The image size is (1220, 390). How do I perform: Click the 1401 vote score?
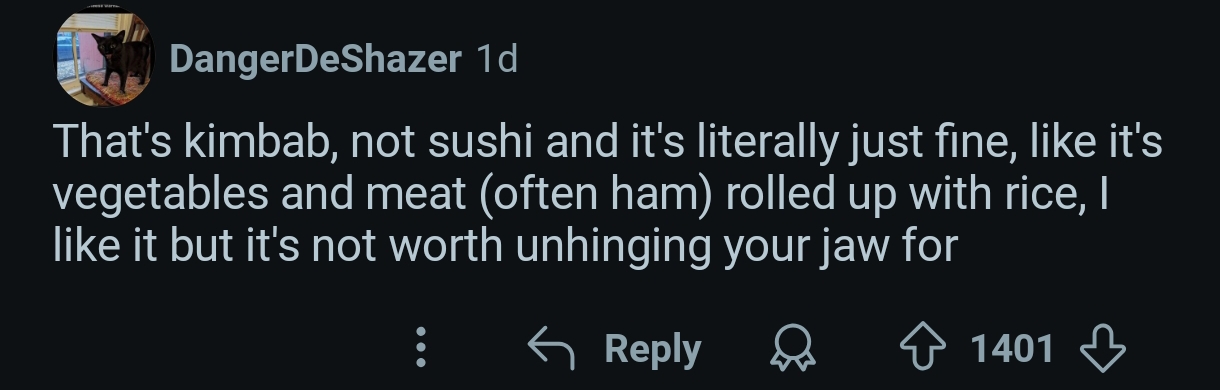[1013, 348]
